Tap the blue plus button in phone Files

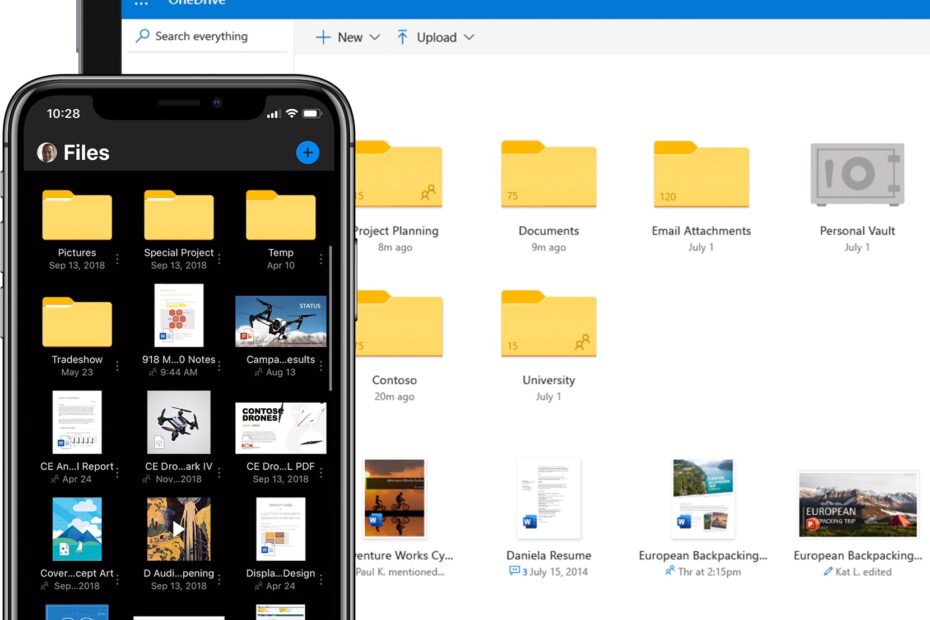pyautogui.click(x=307, y=152)
